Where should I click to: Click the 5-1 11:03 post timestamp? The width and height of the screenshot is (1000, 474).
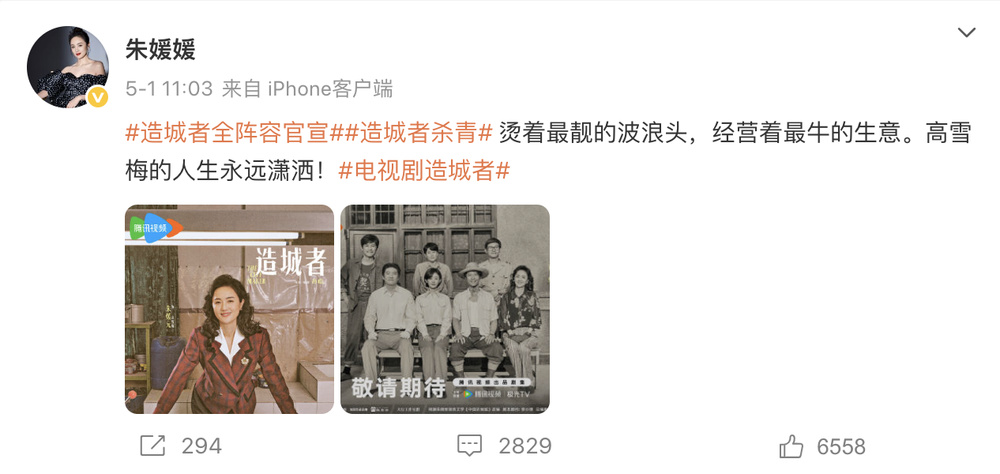coord(169,89)
